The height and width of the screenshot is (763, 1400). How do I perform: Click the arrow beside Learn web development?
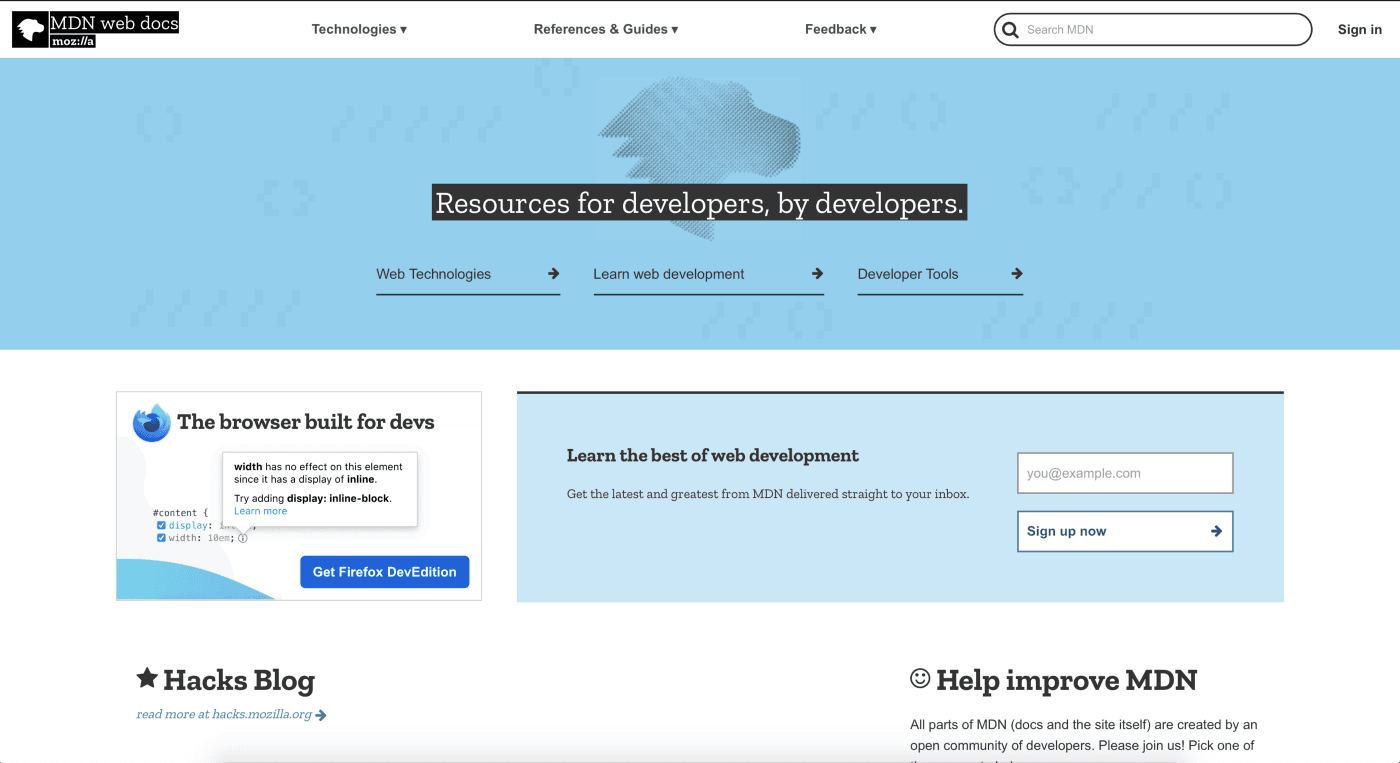[817, 274]
